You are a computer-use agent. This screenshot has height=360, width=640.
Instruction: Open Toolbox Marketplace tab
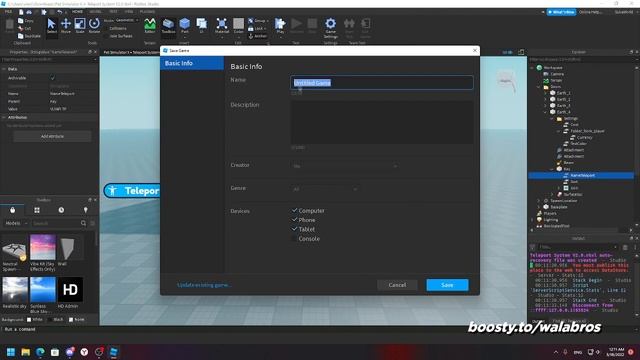[13, 210]
